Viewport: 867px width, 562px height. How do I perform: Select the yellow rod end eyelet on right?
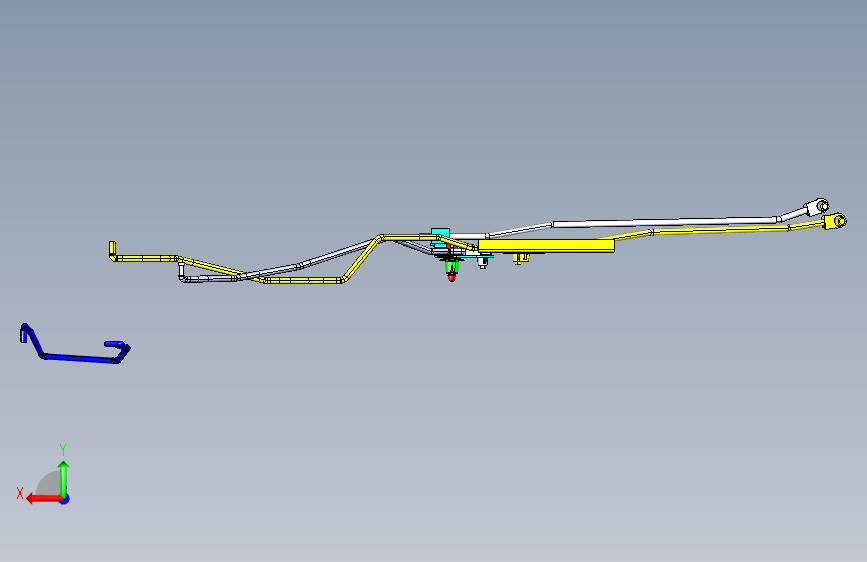click(834, 221)
